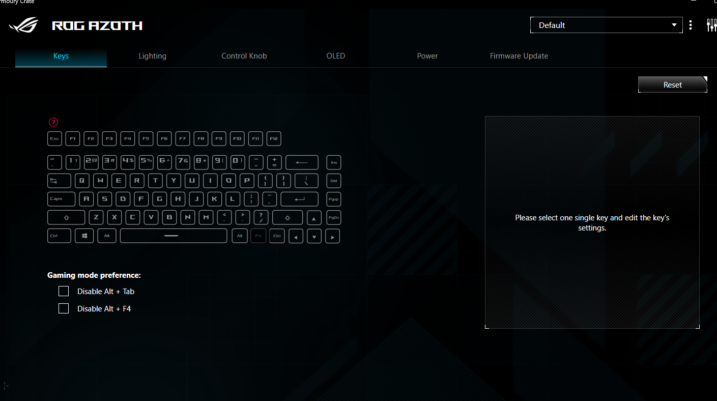Select the up arrow key

point(315,218)
